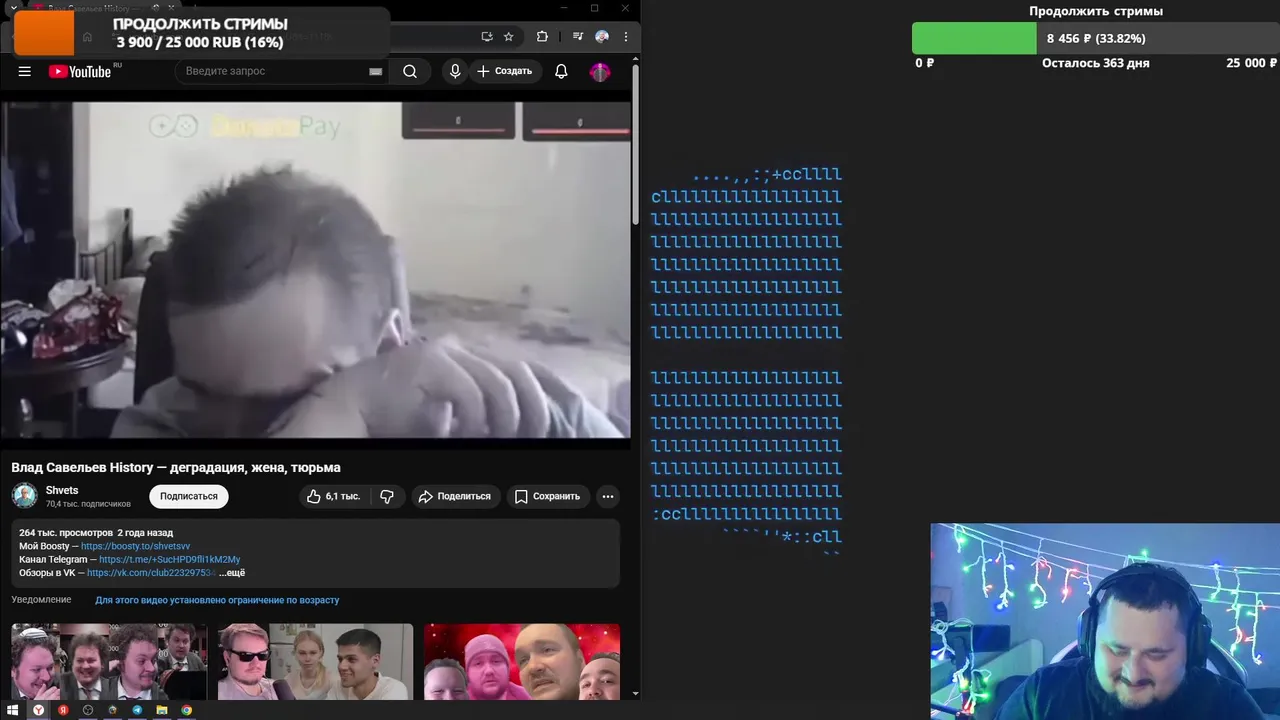Open the YouTube account avatar menu

(x=600, y=71)
